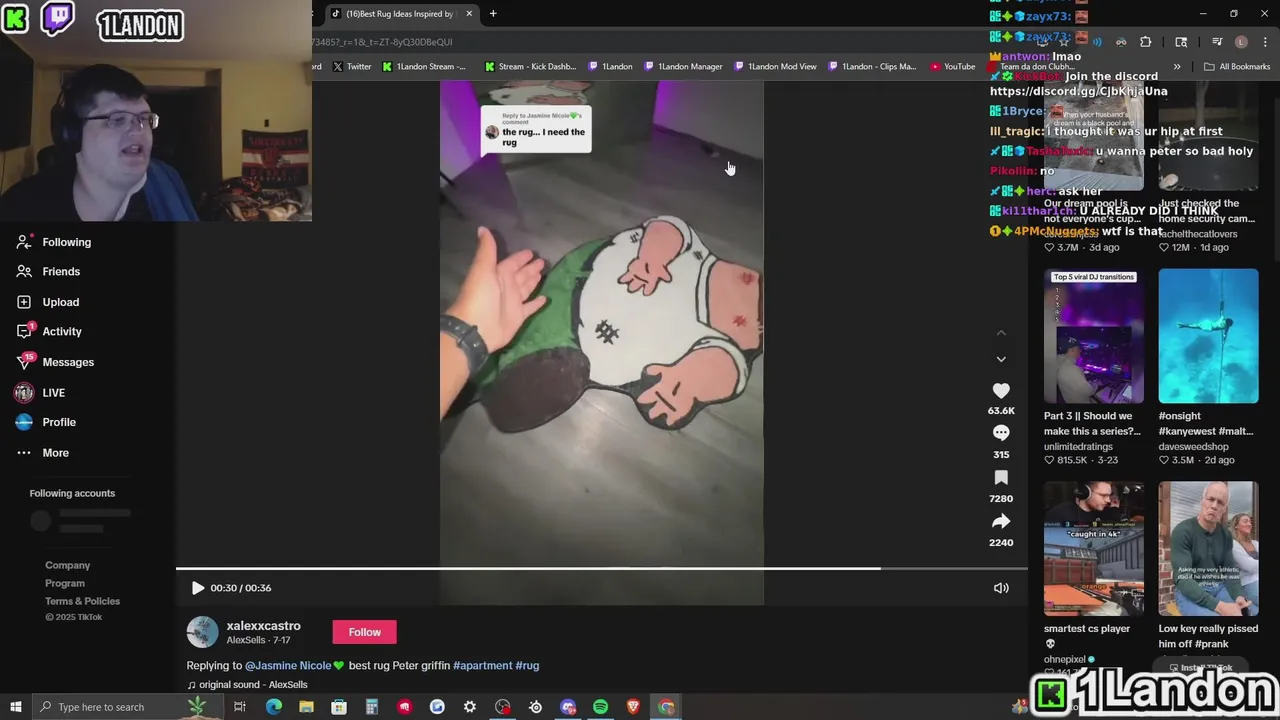
Task: Like the video with the heart icon
Action: pos(1001,391)
